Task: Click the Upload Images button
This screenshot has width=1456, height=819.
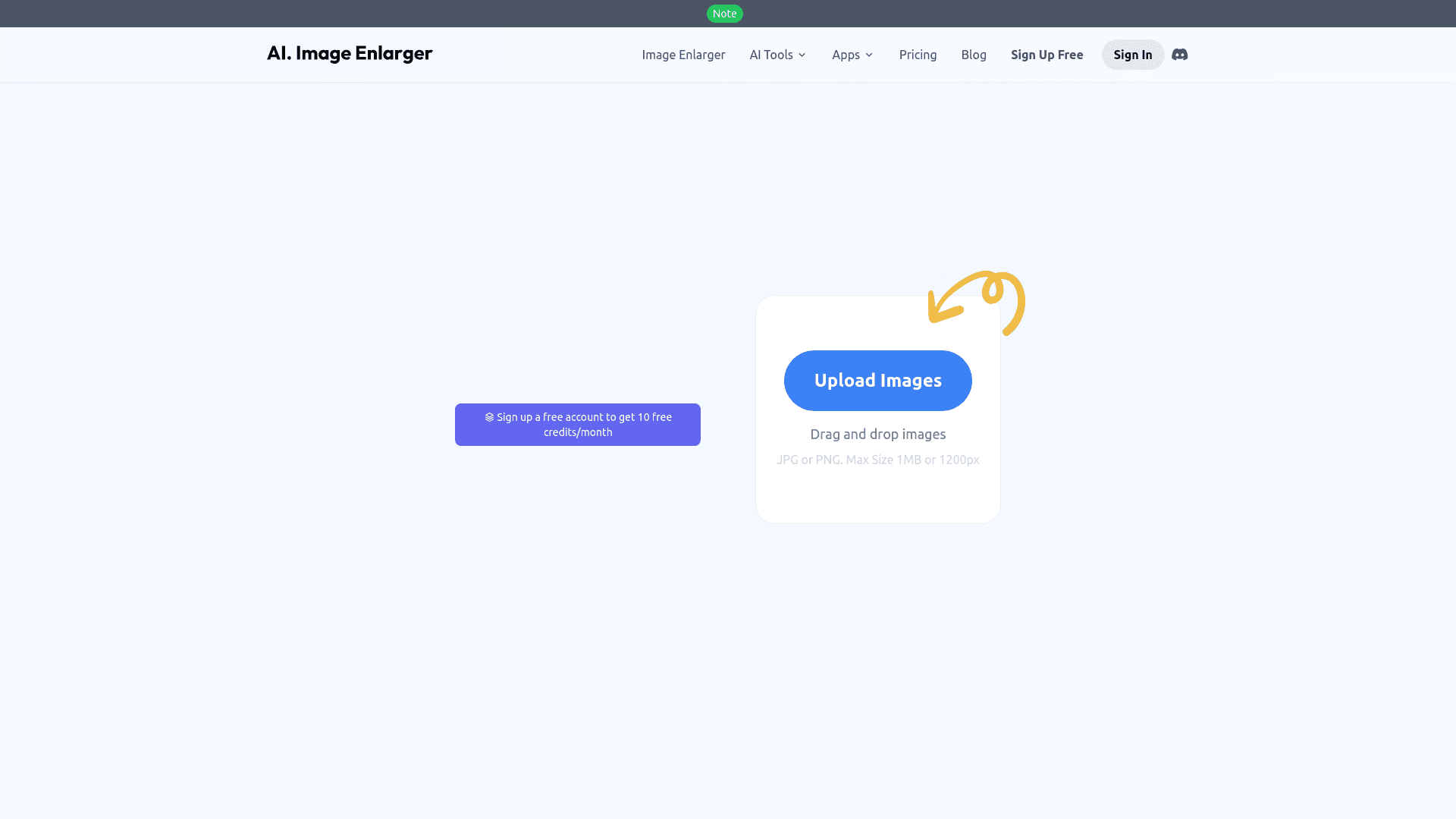Action: pyautogui.click(x=877, y=380)
